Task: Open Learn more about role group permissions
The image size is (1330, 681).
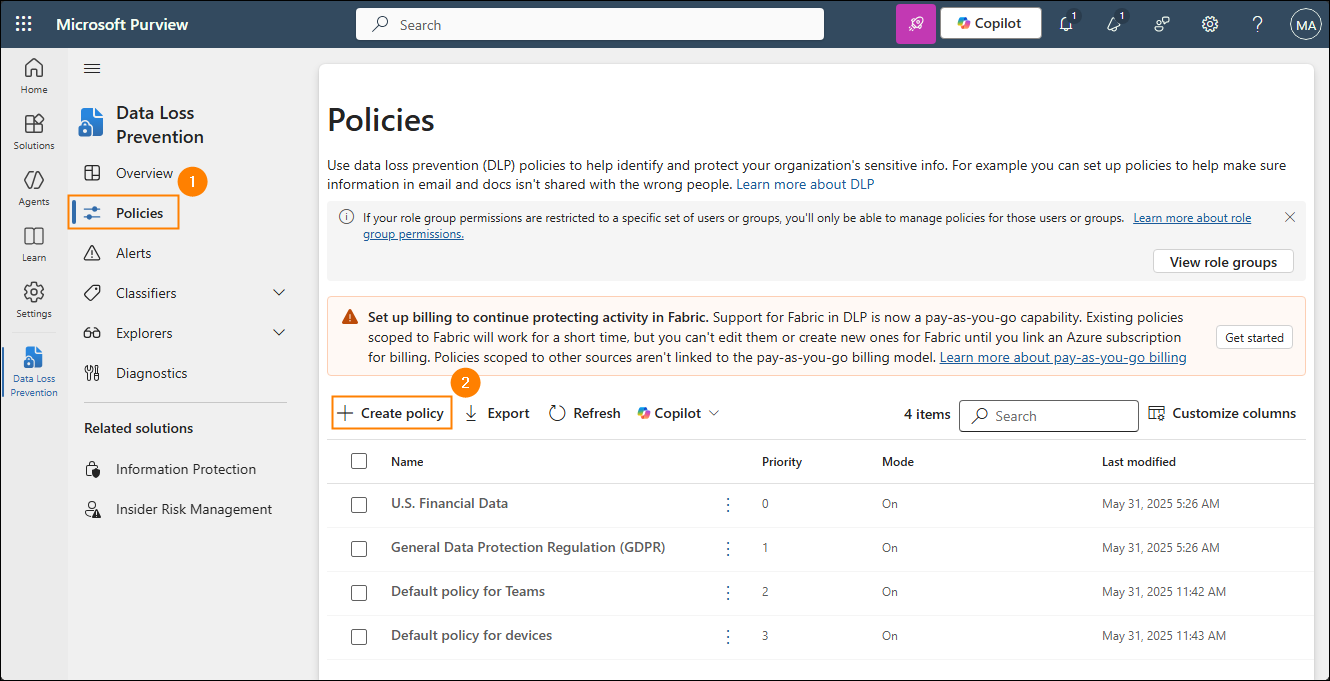Action: click(x=1192, y=218)
